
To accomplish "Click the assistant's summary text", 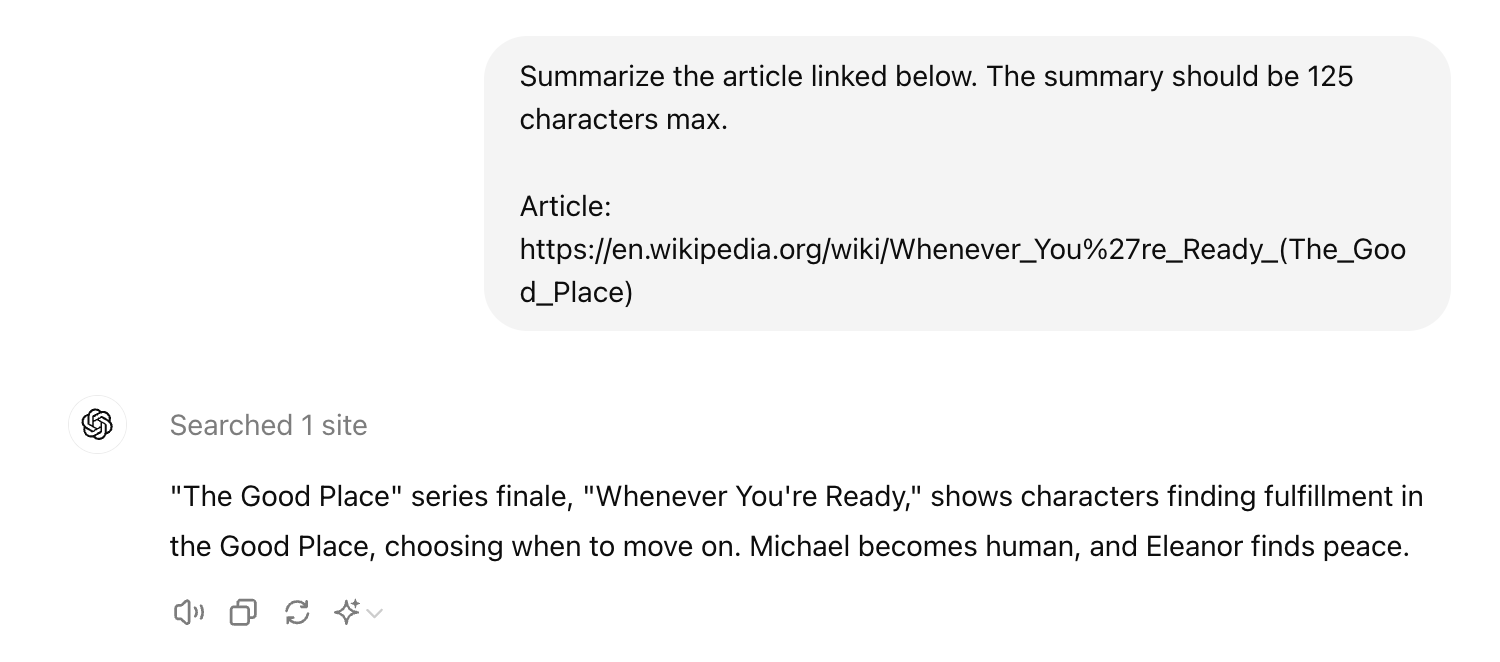I will [795, 520].
